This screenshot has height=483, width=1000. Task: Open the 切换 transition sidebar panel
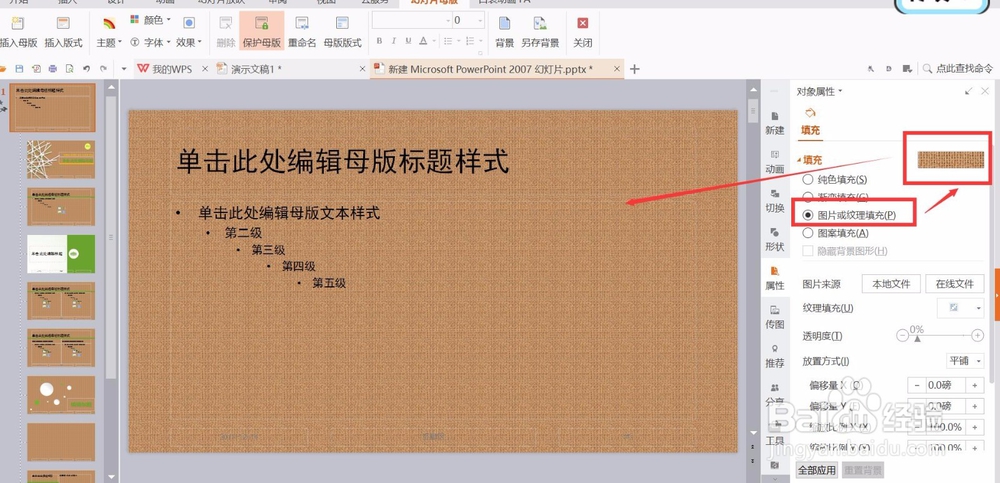[x=775, y=202]
